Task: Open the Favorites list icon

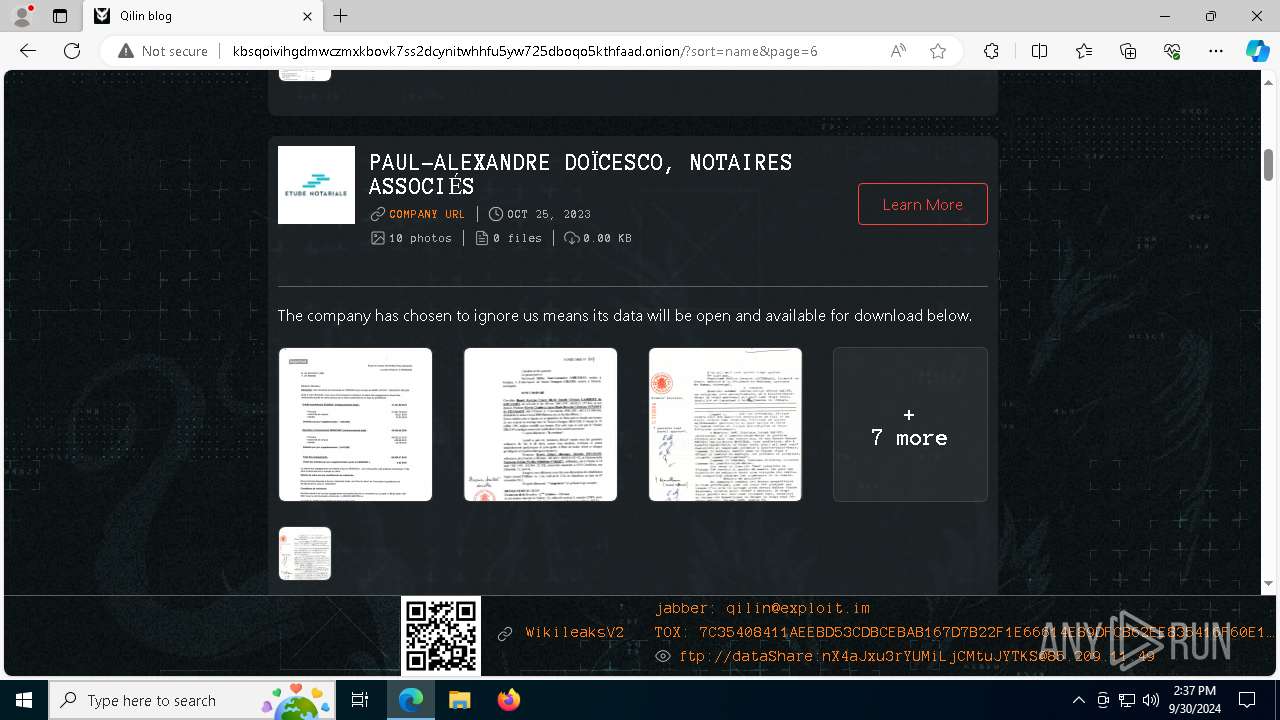Action: coord(1084,51)
